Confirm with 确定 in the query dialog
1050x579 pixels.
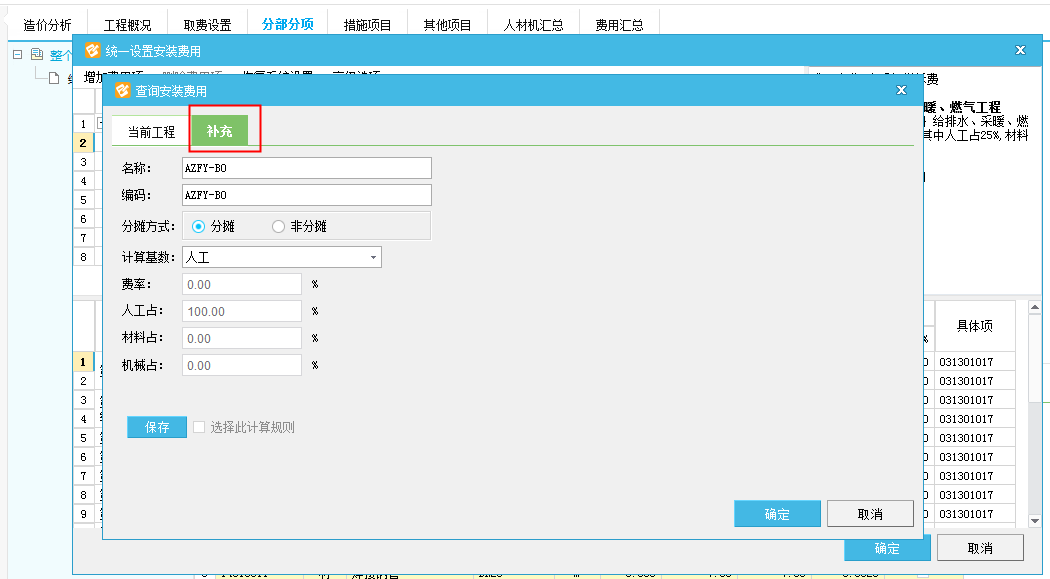click(x=777, y=514)
